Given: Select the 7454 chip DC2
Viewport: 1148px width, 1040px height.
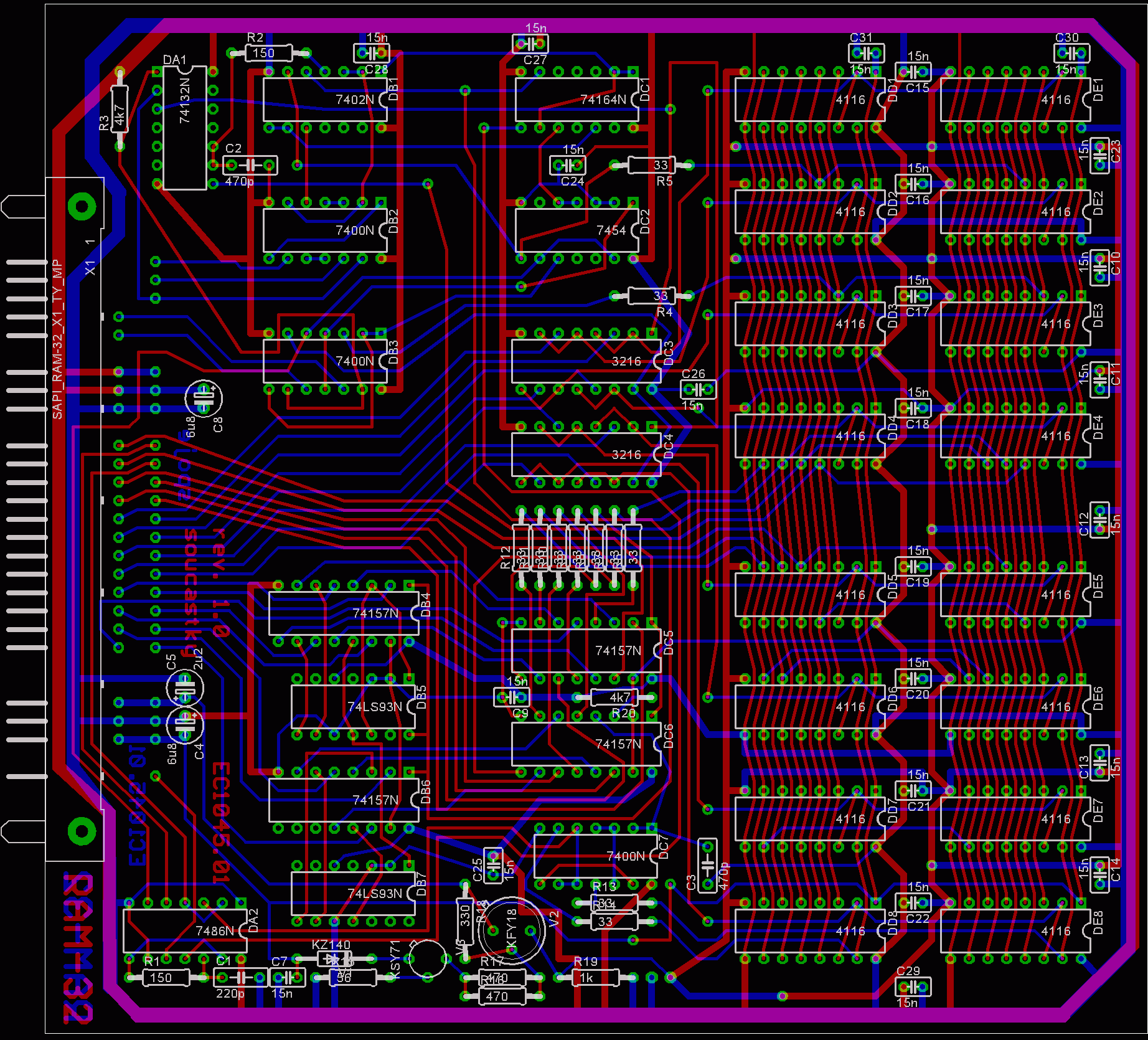Looking at the screenshot, I should (x=576, y=230).
